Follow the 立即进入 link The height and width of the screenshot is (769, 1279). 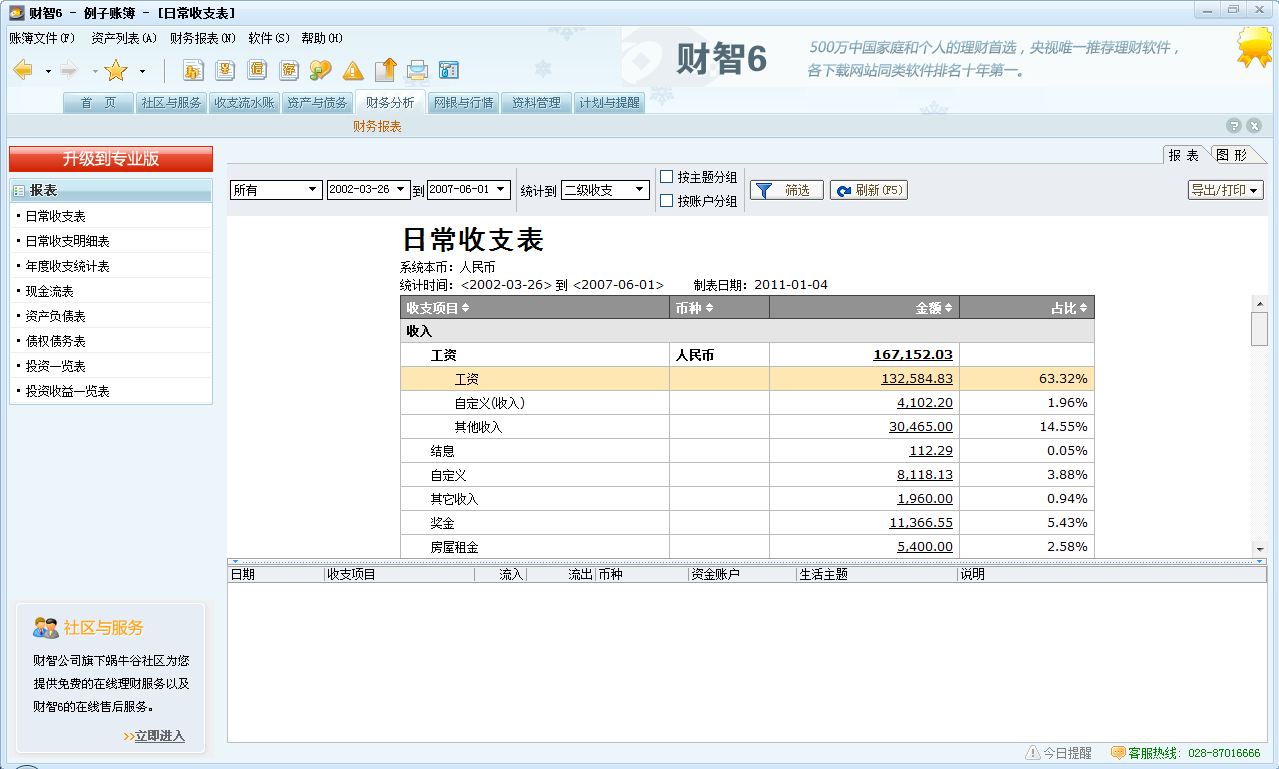click(x=160, y=736)
